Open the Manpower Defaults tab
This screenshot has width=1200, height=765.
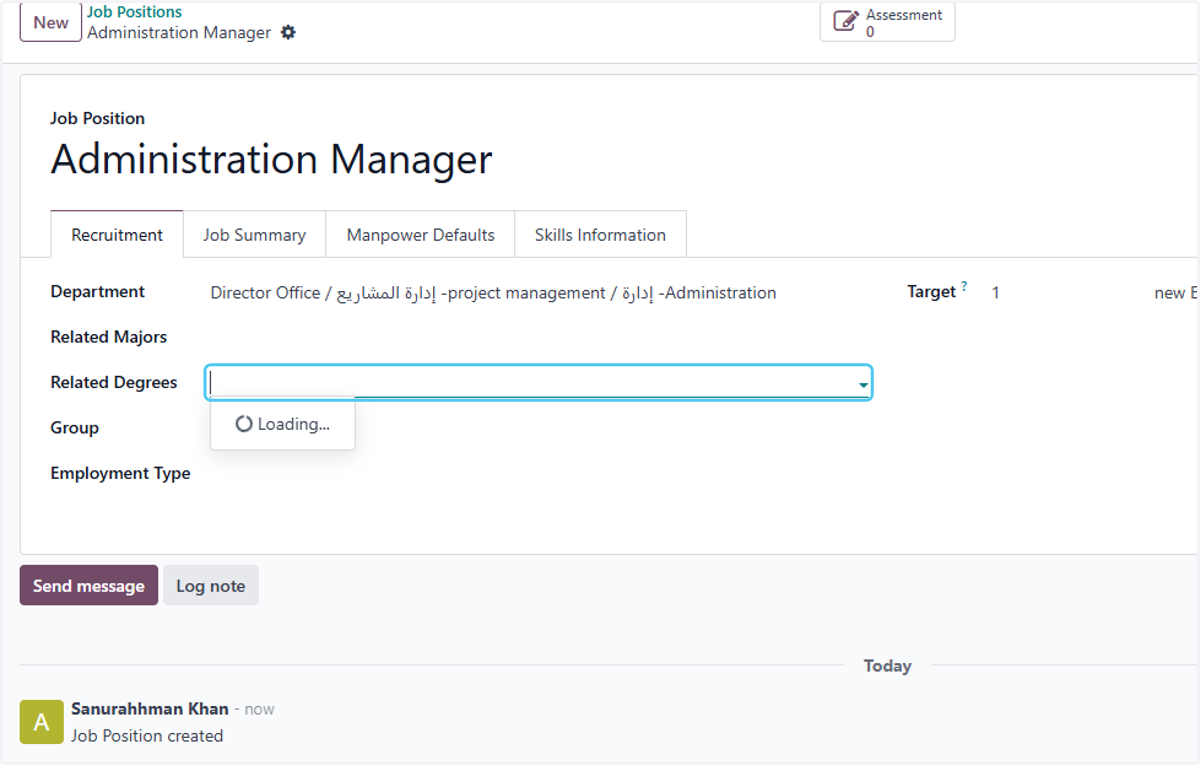(420, 235)
